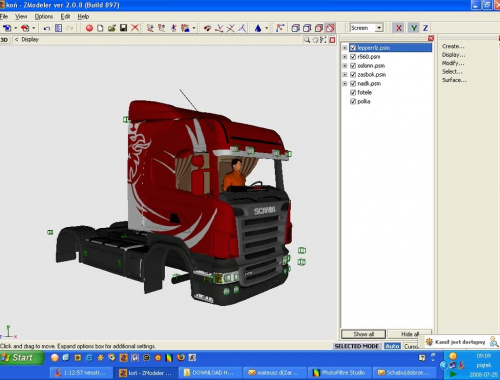
Task: Open the Surface... command group
Action: [x=454, y=80]
